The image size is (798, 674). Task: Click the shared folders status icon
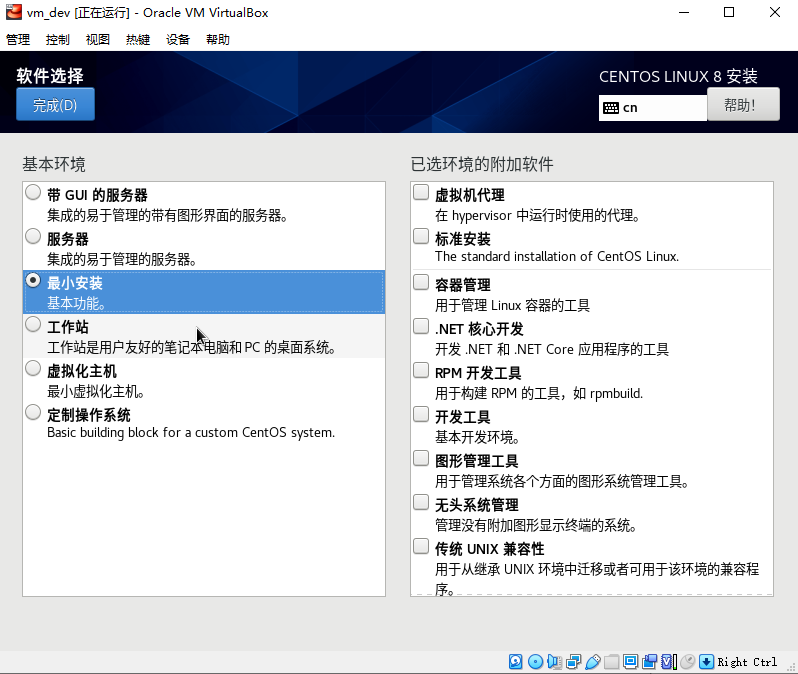click(x=612, y=661)
